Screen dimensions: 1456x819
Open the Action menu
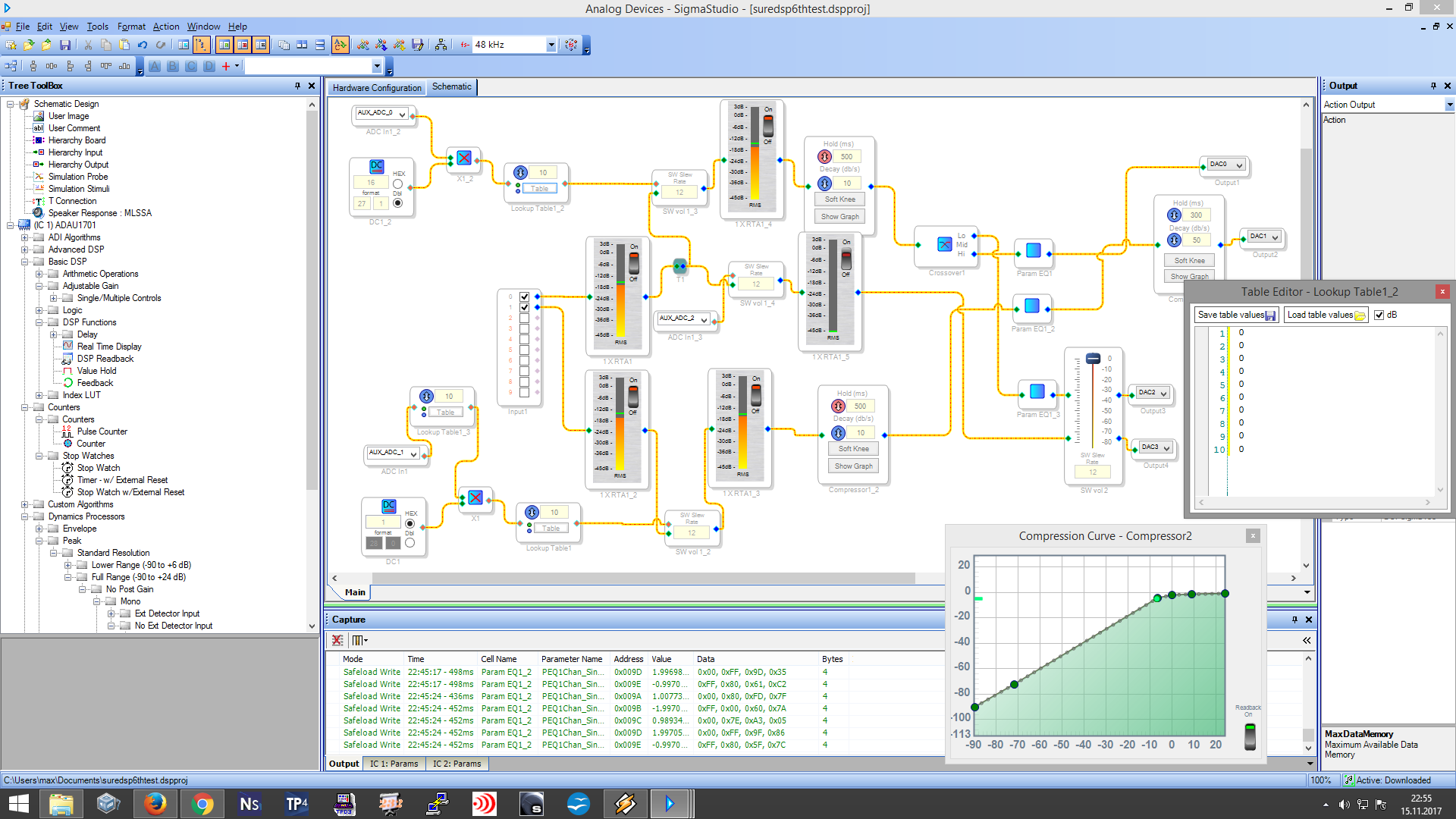166,27
